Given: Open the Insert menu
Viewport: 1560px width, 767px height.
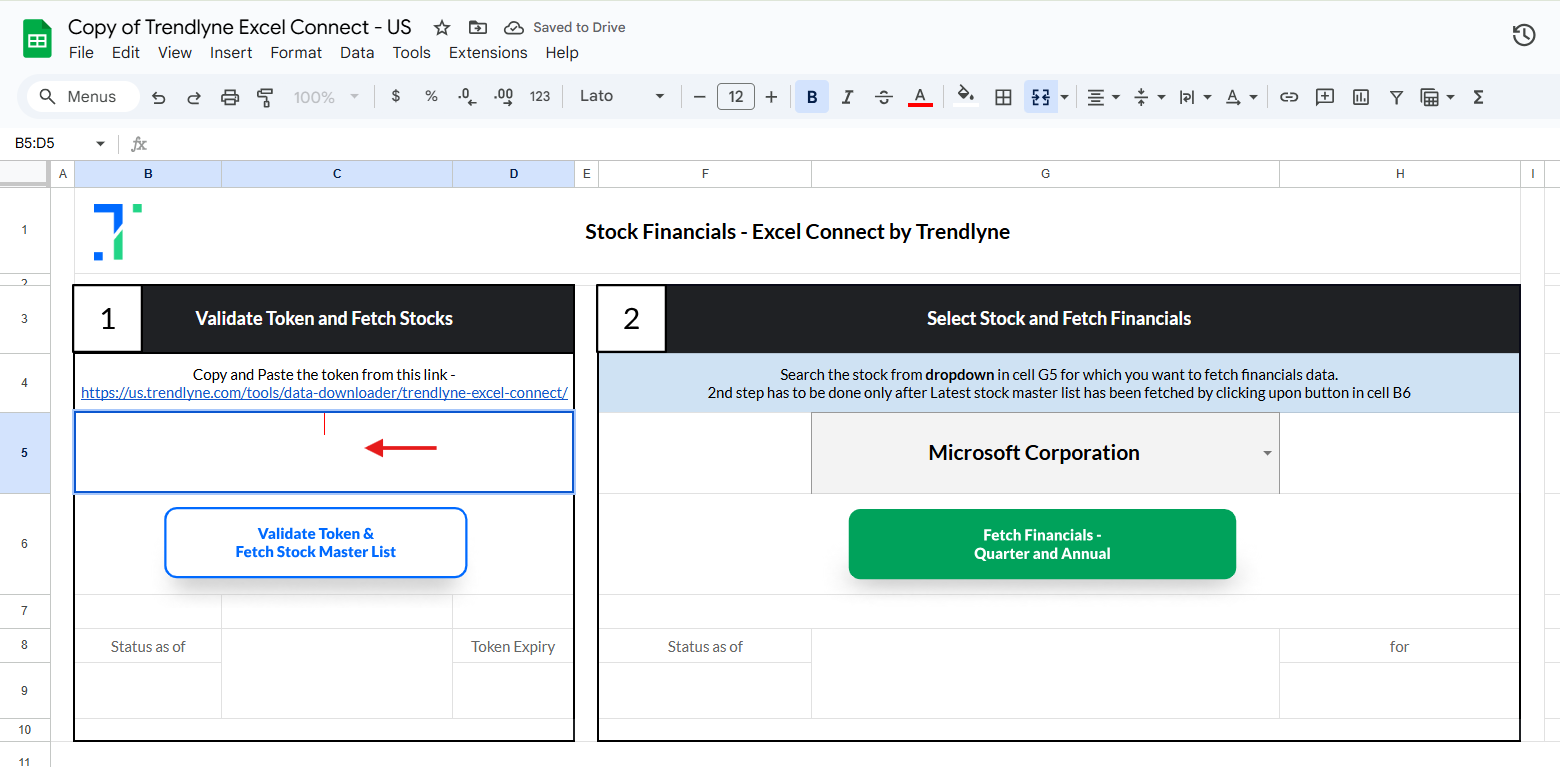Looking at the screenshot, I should point(231,53).
